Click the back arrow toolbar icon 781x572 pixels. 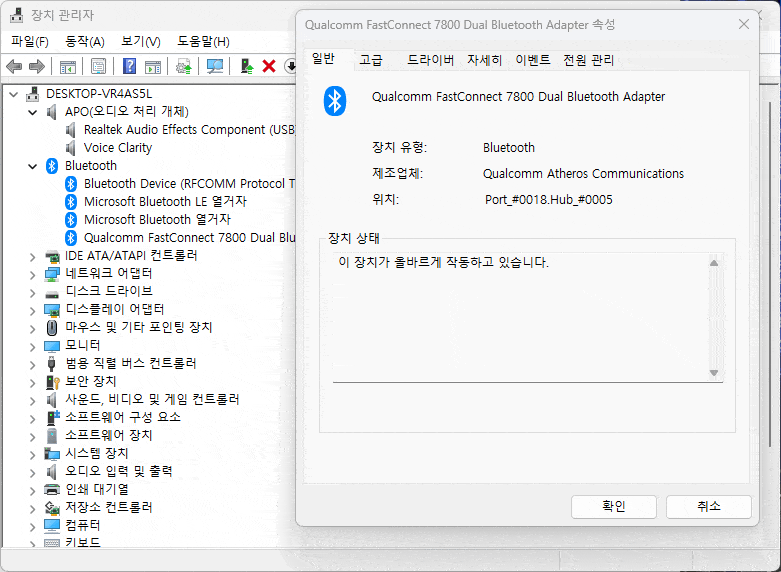pyautogui.click(x=14, y=66)
